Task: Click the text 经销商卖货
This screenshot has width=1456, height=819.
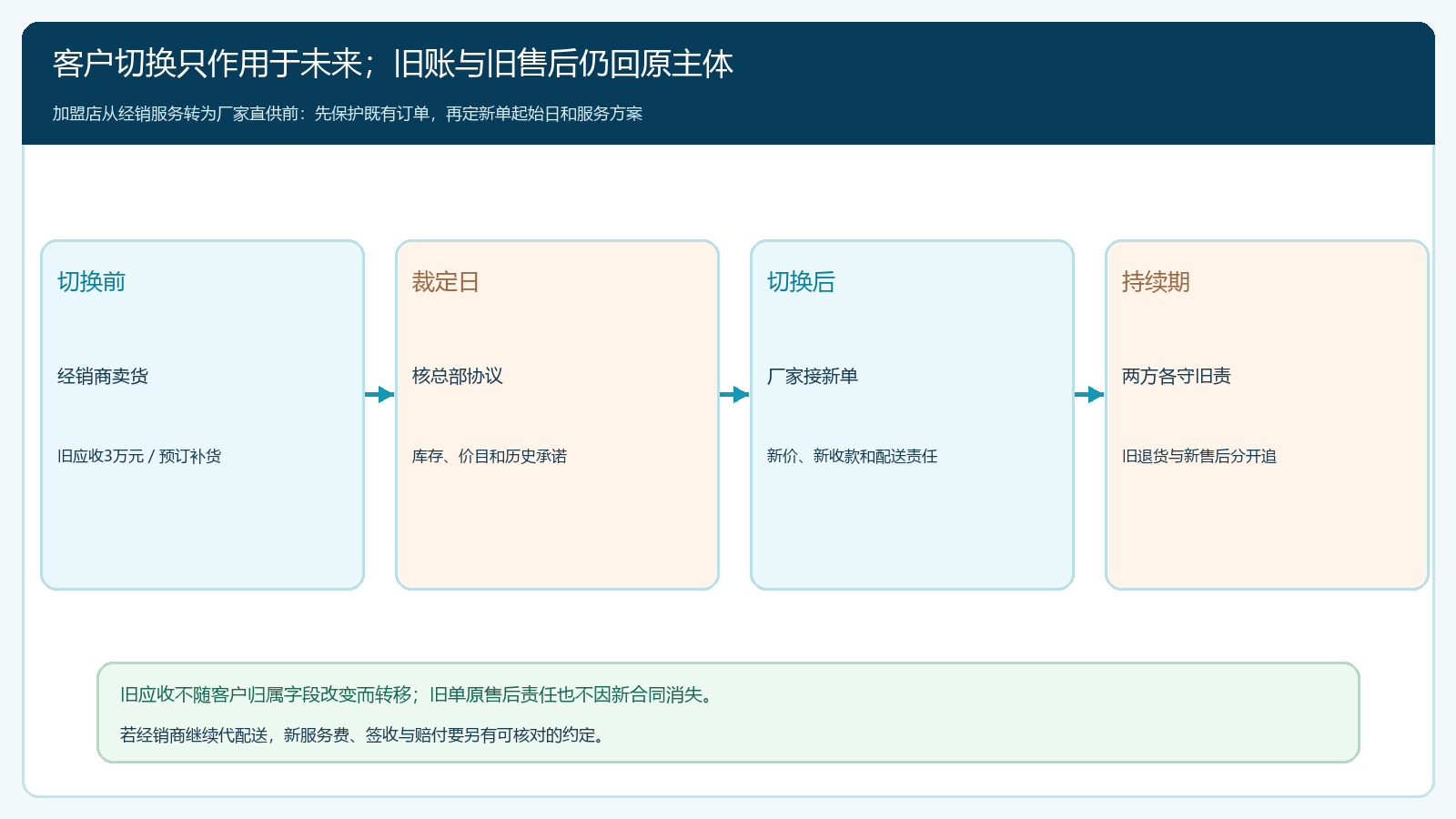Action: 103,376
